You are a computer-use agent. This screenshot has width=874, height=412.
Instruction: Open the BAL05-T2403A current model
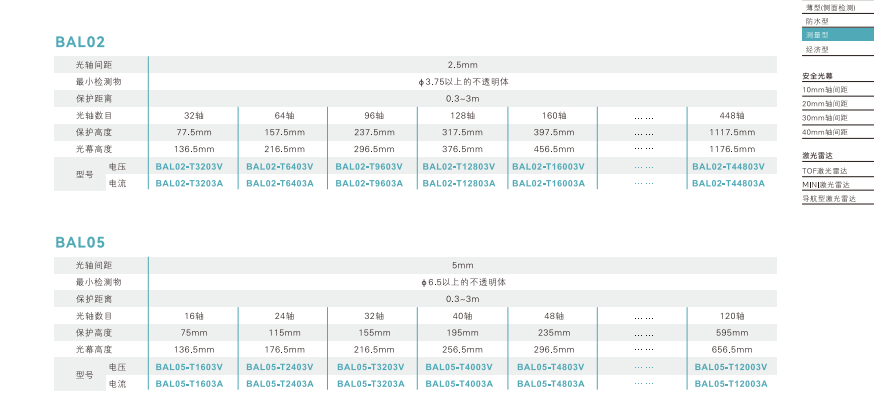(x=279, y=384)
